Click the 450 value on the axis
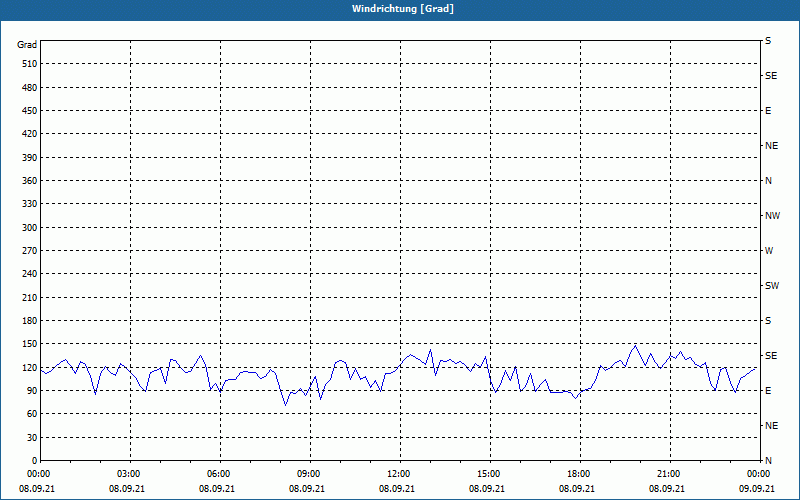Screen dimensions: 800x500 30,111
